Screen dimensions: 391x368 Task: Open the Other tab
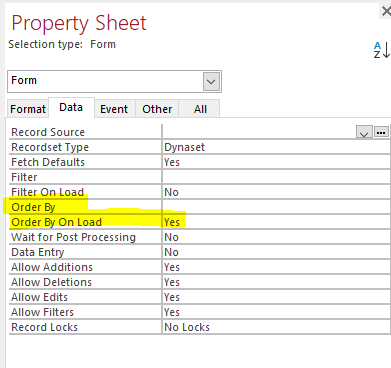tap(157, 109)
